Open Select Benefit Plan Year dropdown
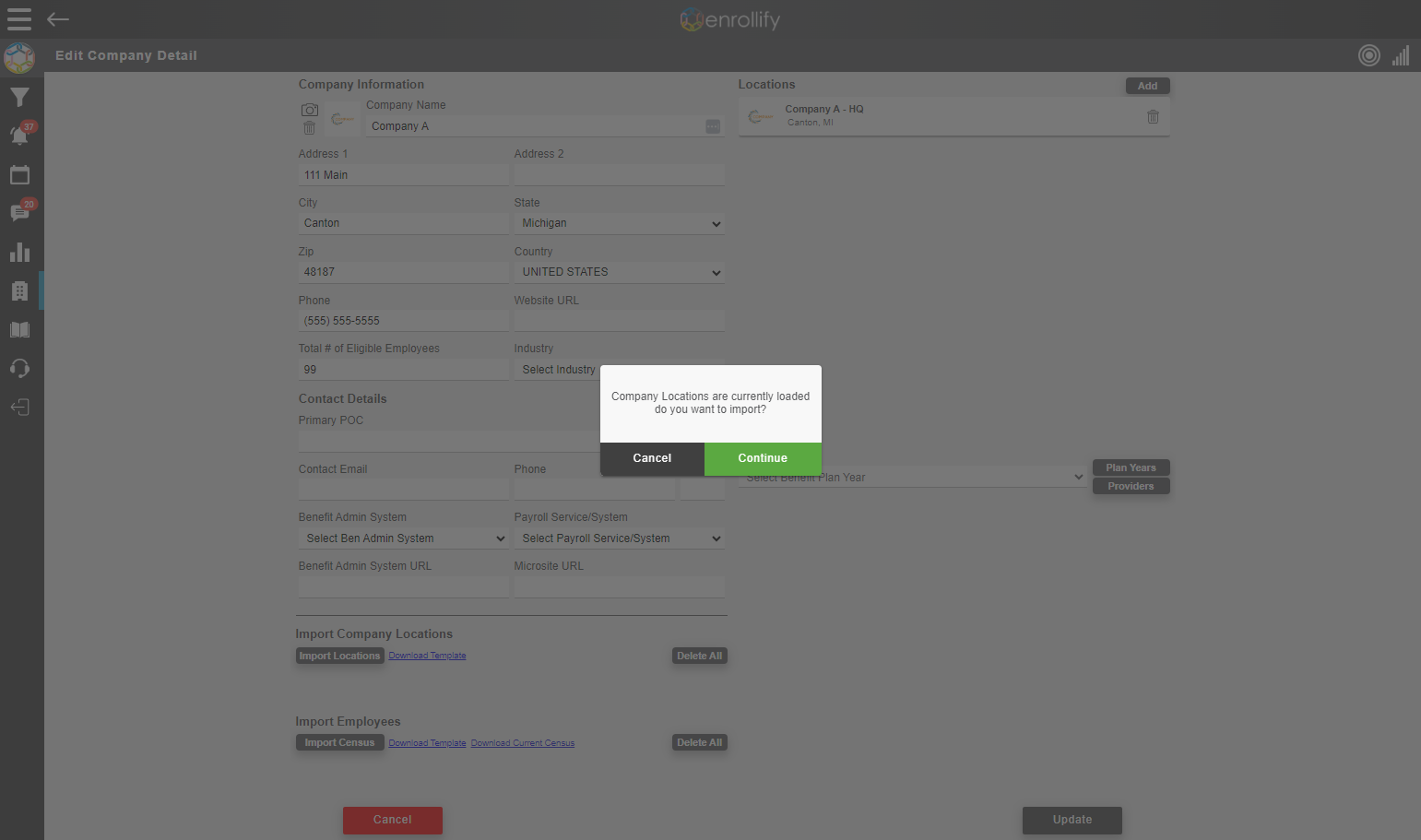The image size is (1421, 840). [x=912, y=478]
